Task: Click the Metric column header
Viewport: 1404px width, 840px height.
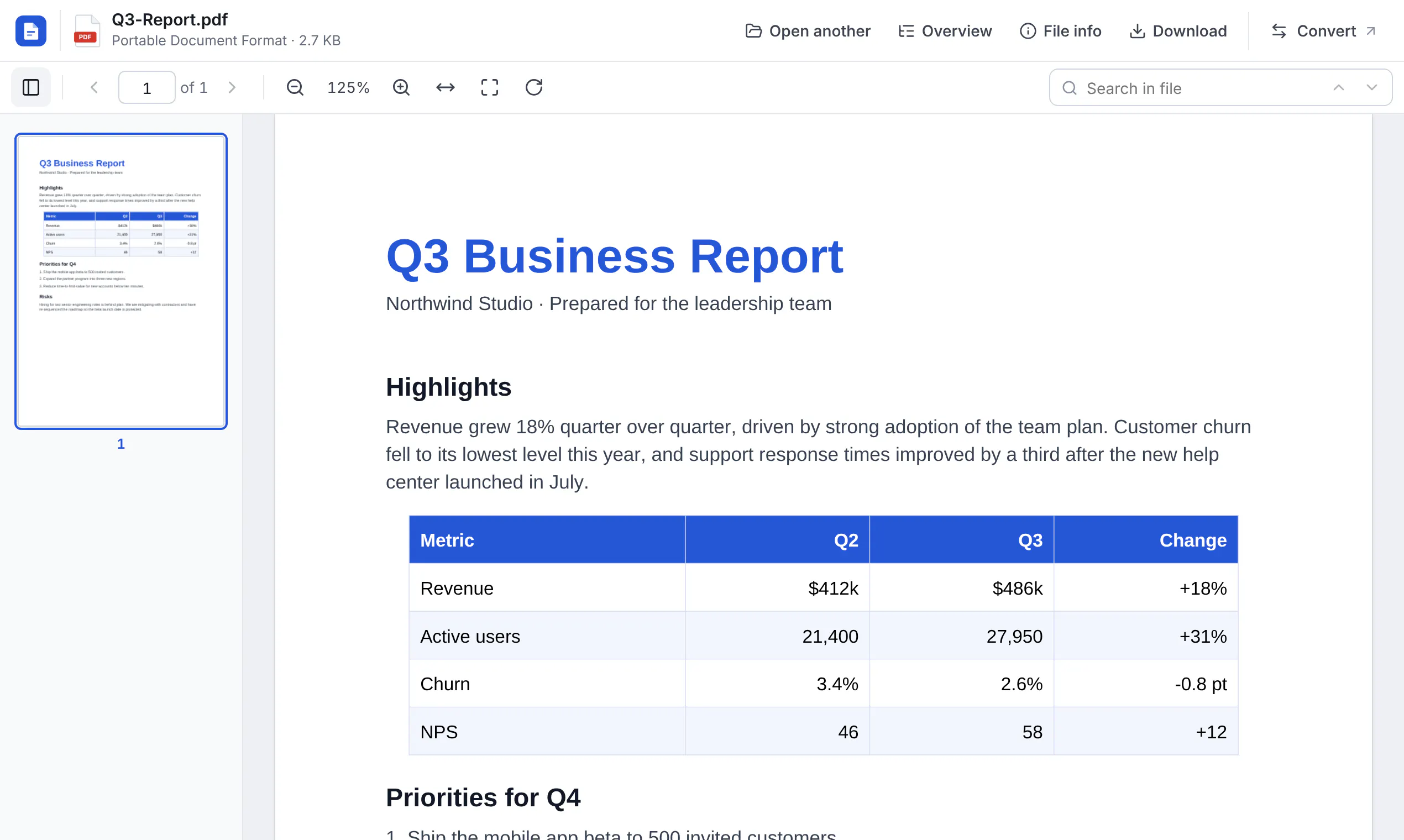Action: coord(447,540)
